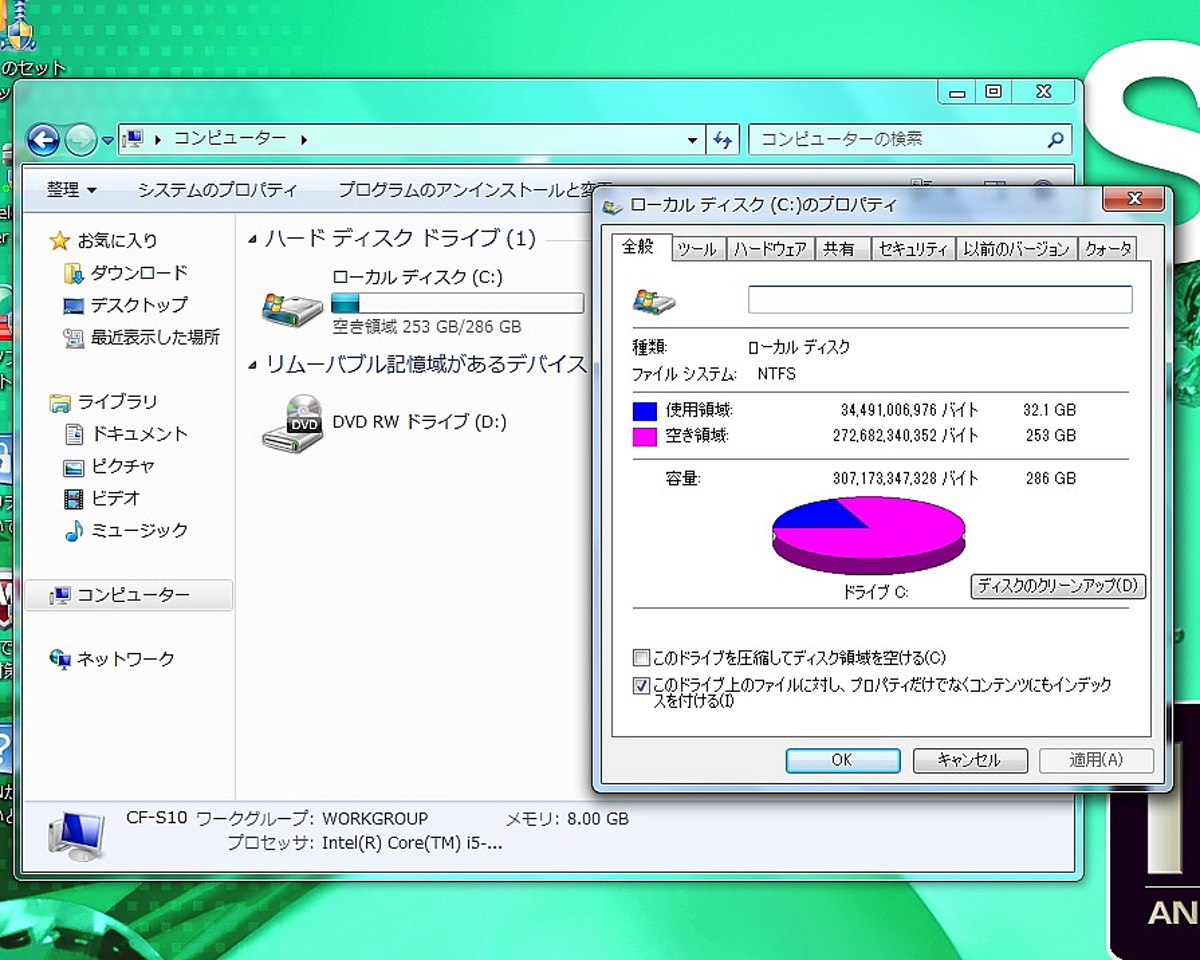
Task: Switch to the クォータ tab
Action: (x=1108, y=250)
